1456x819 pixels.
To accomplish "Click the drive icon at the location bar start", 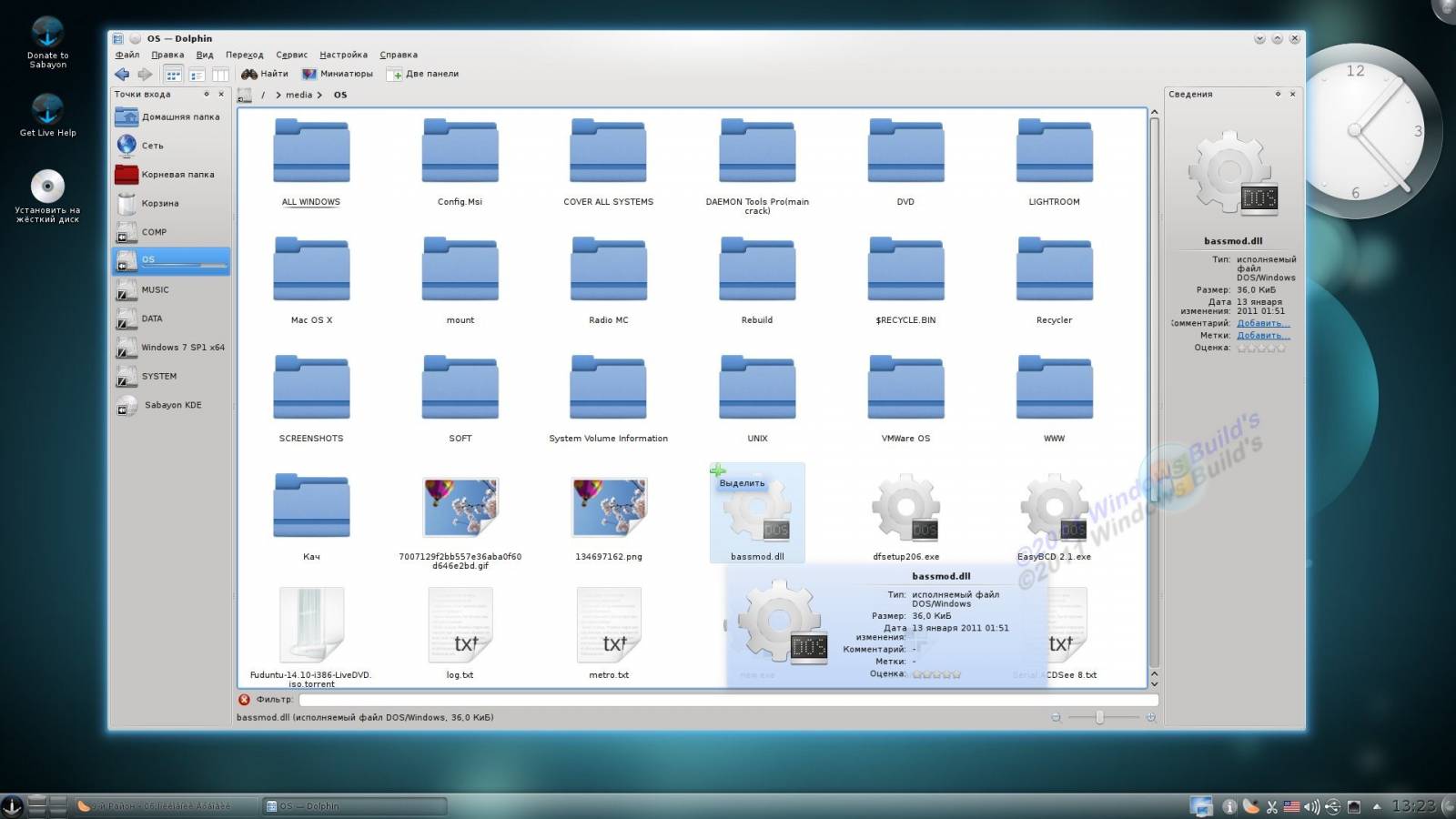I will click(x=244, y=95).
